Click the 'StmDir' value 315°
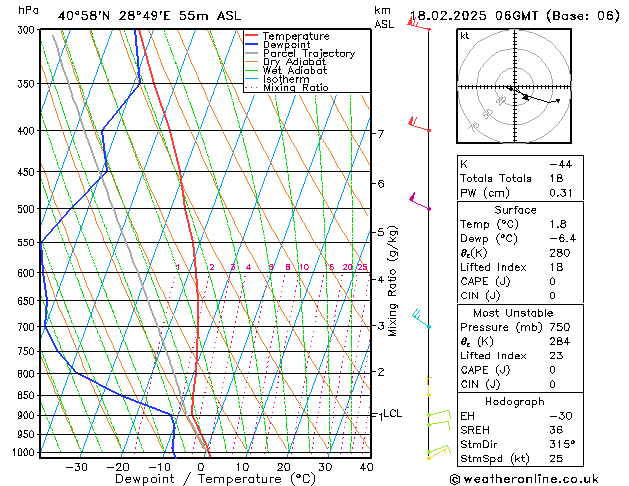The width and height of the screenshot is (629, 486). coord(562,444)
